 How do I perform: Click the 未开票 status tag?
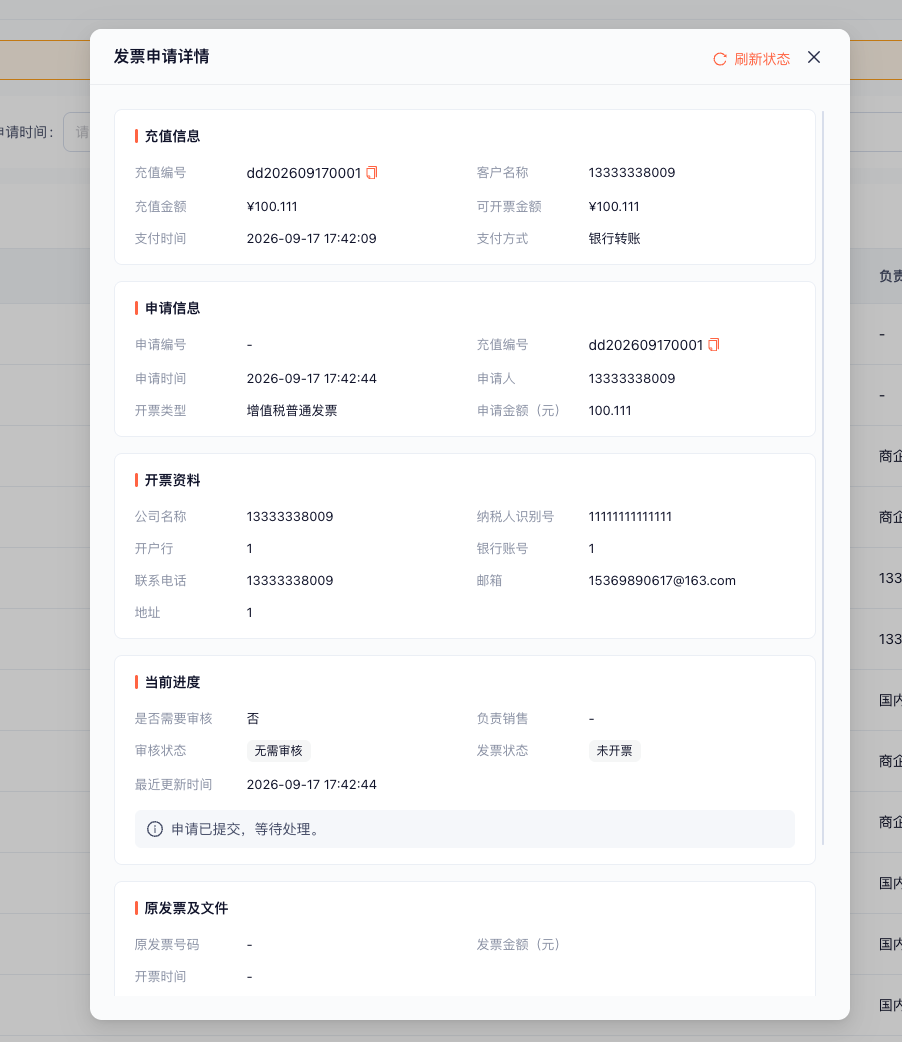click(614, 751)
